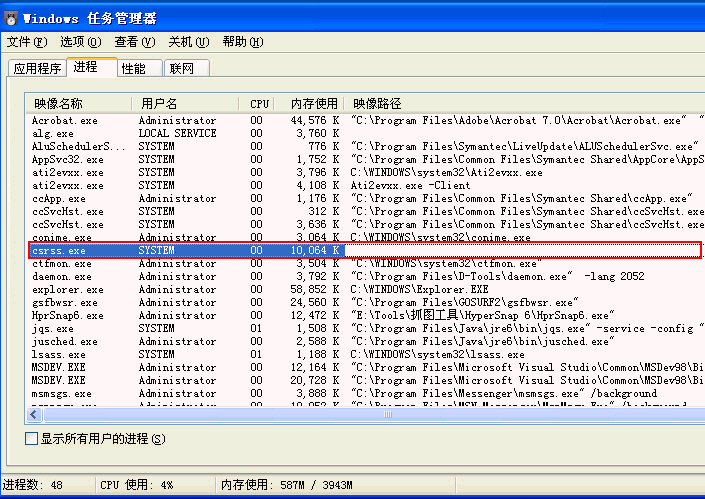The height and width of the screenshot is (499, 705).
Task: Click CPU 使用: 4% in status bar
Action: [137, 485]
